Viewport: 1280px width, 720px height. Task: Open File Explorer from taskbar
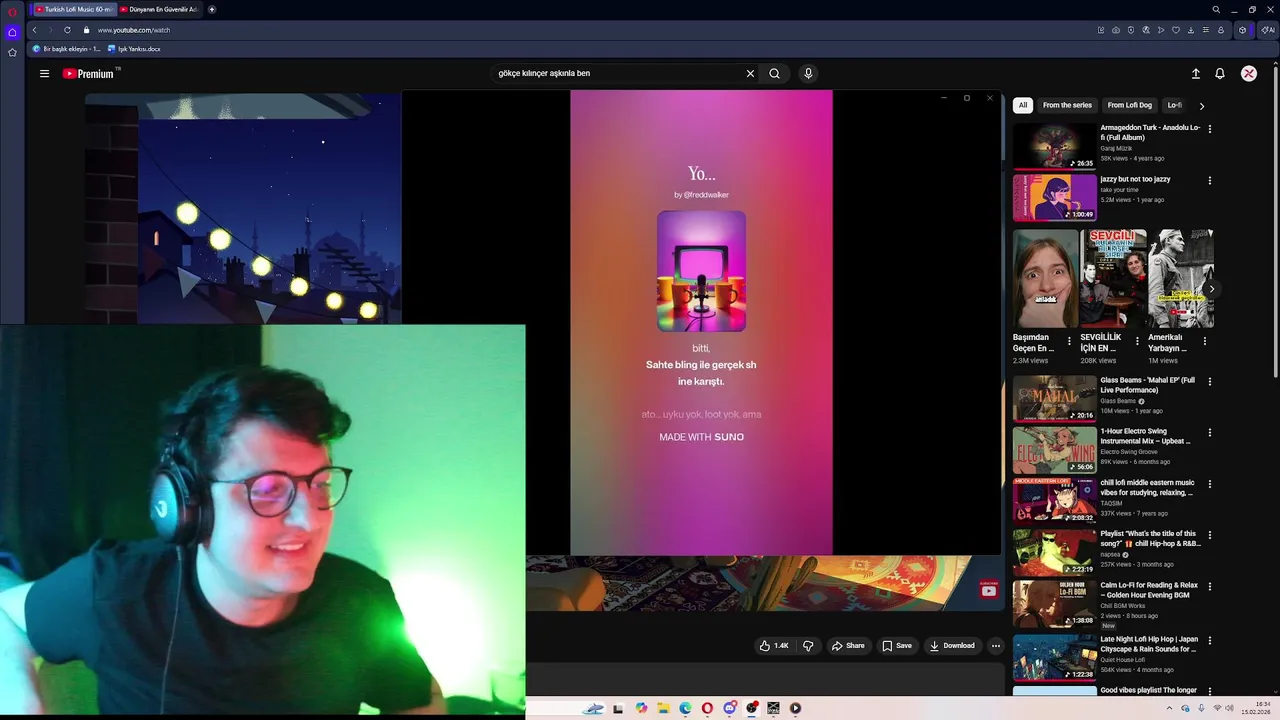[662, 708]
